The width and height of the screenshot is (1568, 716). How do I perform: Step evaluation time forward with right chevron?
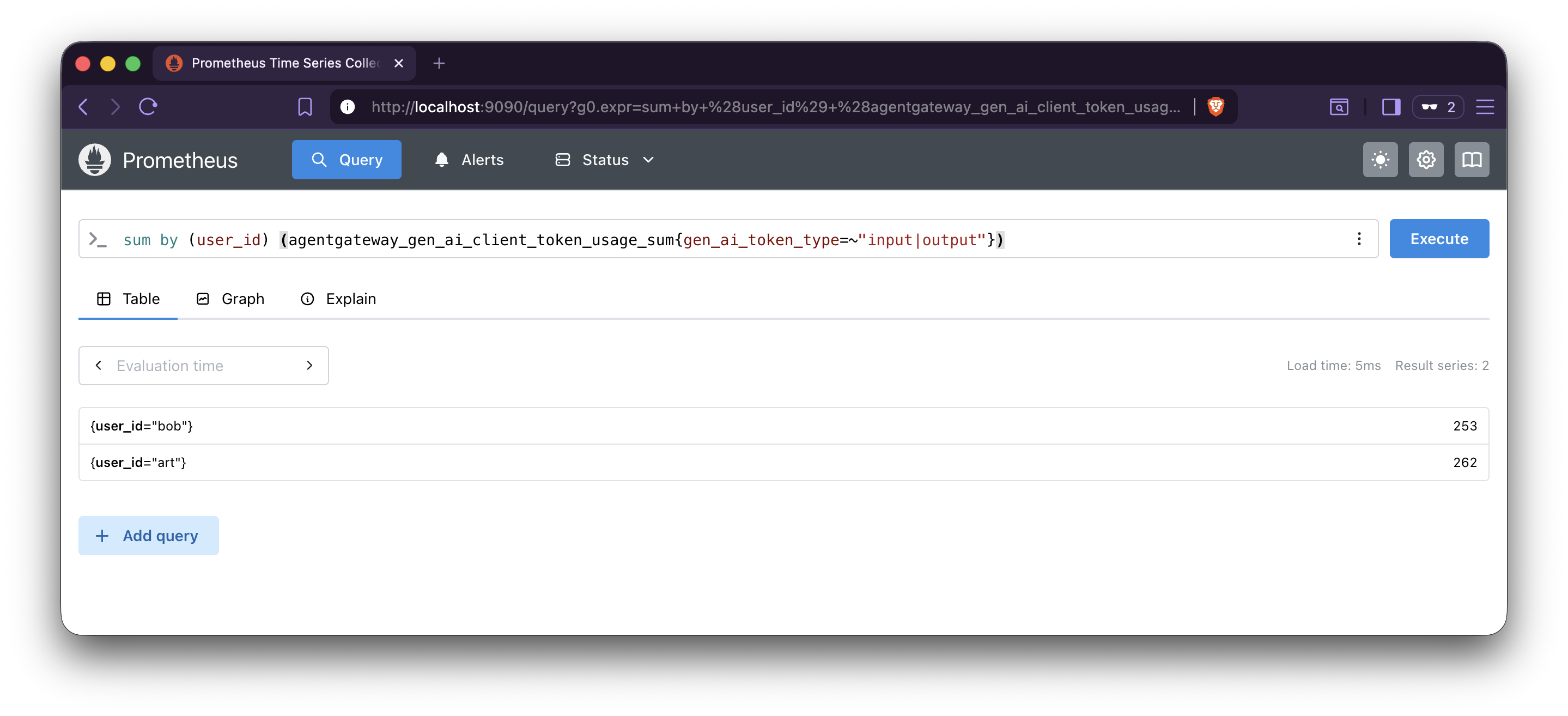point(309,365)
